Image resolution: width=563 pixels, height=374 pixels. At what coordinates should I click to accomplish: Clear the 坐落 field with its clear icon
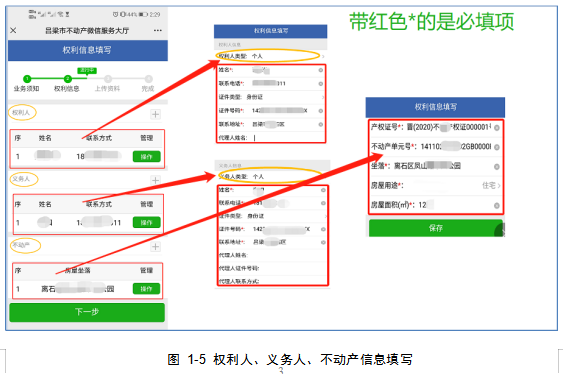(497, 167)
